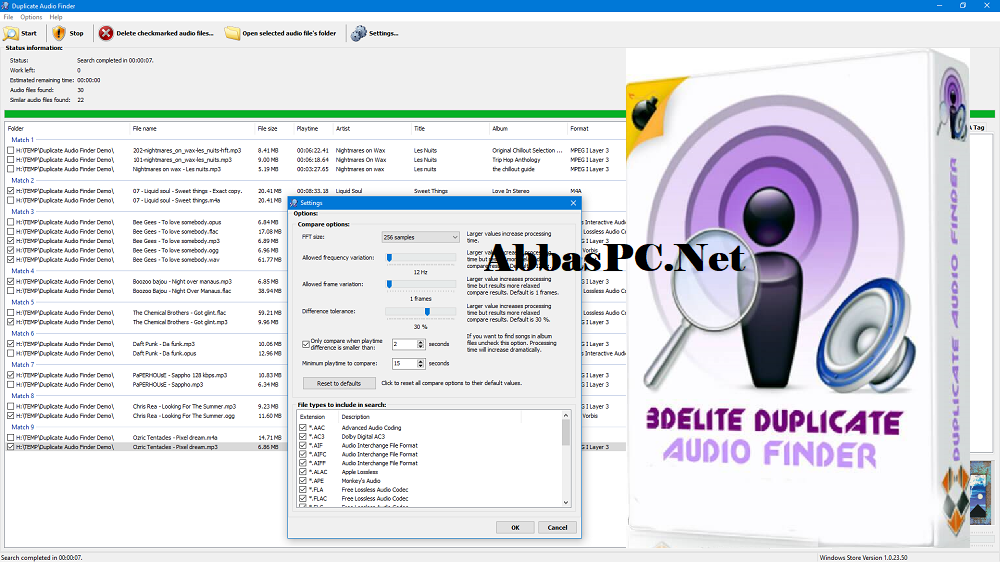The width and height of the screenshot is (1000, 562).
Task: Click the file types list scroll-up arrow
Action: point(566,415)
